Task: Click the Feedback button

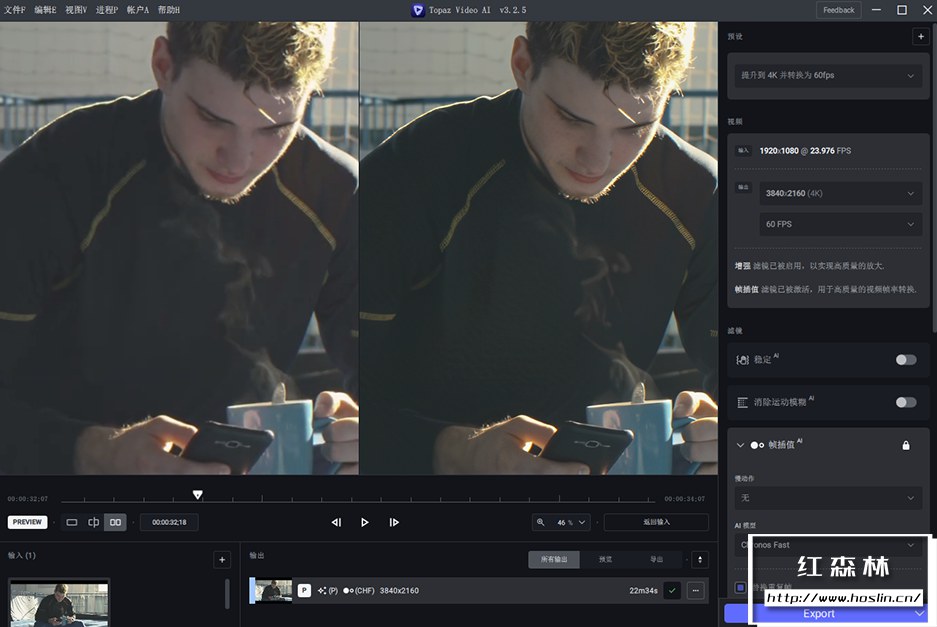Action: (x=838, y=10)
